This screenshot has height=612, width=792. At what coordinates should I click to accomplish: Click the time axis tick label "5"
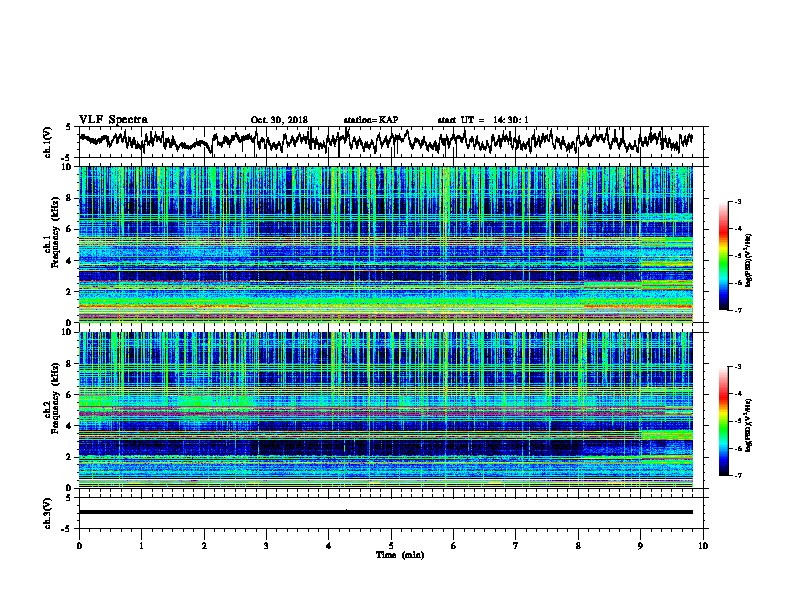click(391, 546)
